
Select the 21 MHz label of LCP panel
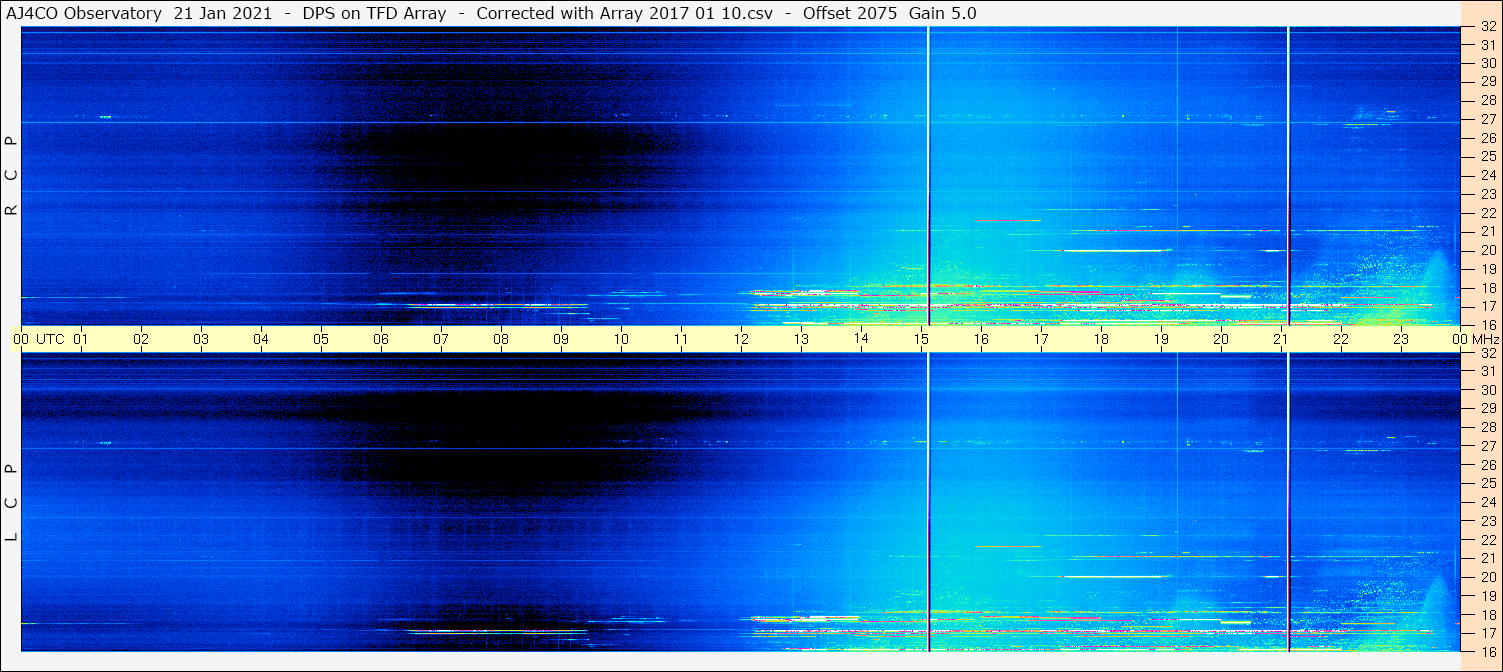tap(1488, 558)
